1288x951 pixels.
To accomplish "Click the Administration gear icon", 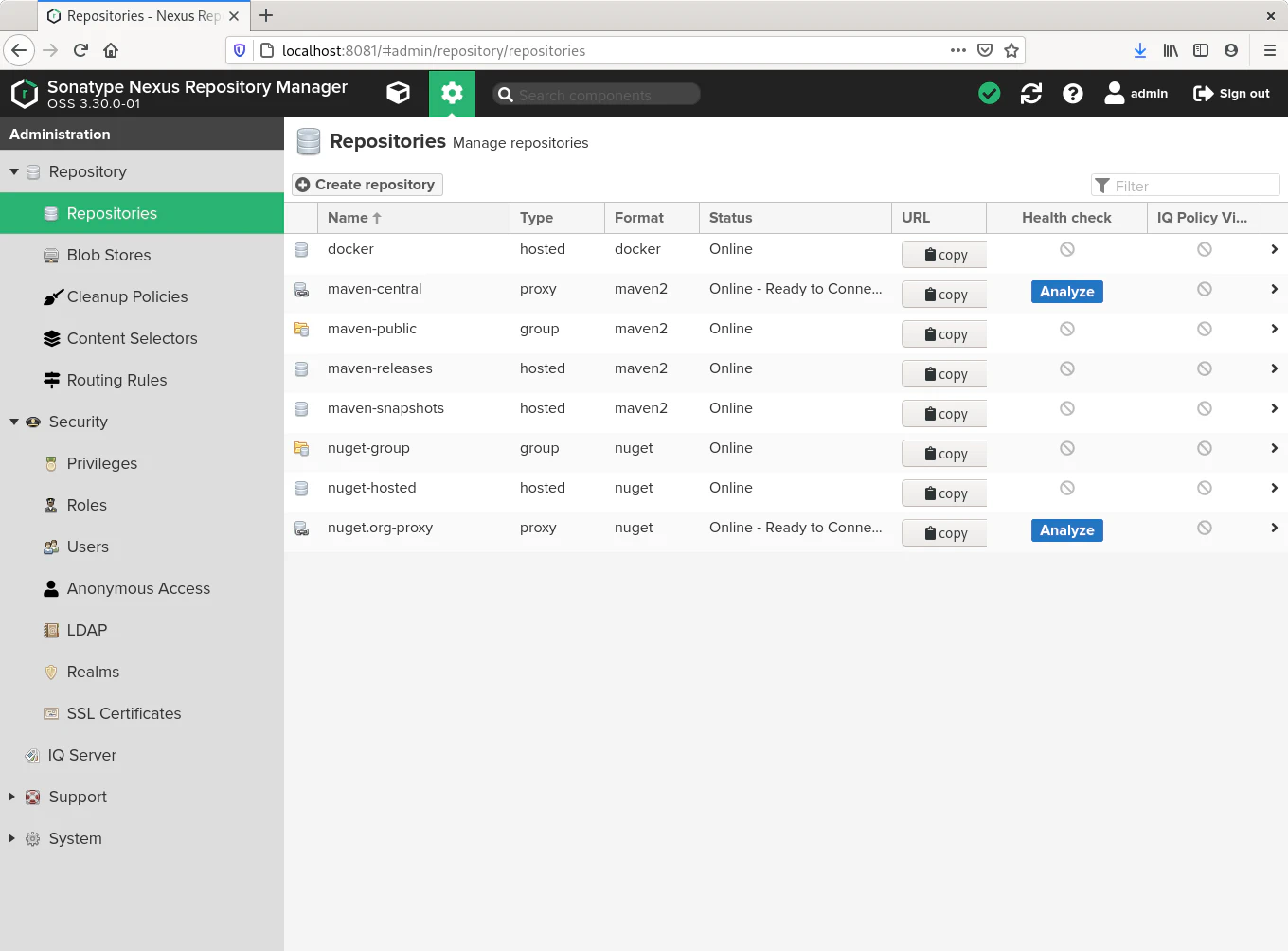I will (452, 93).
